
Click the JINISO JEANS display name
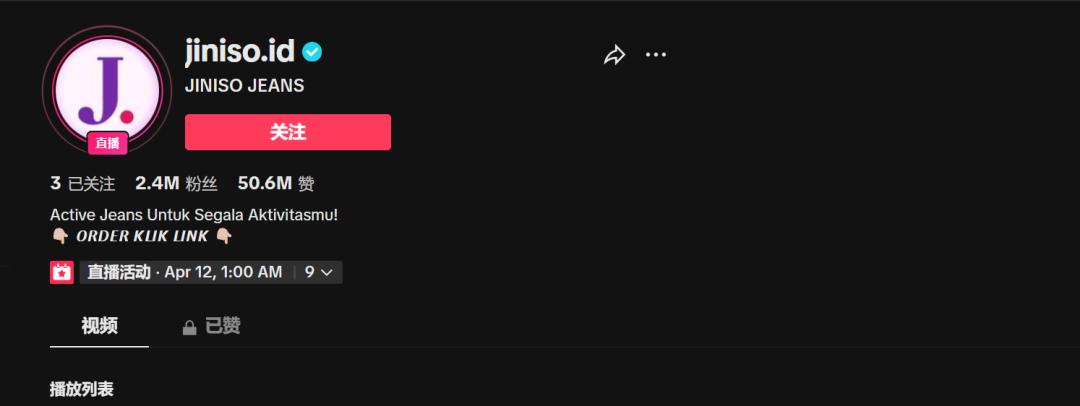[245, 86]
